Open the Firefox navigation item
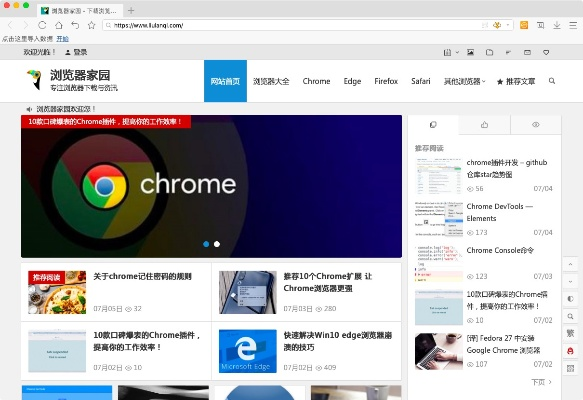 pyautogui.click(x=386, y=81)
